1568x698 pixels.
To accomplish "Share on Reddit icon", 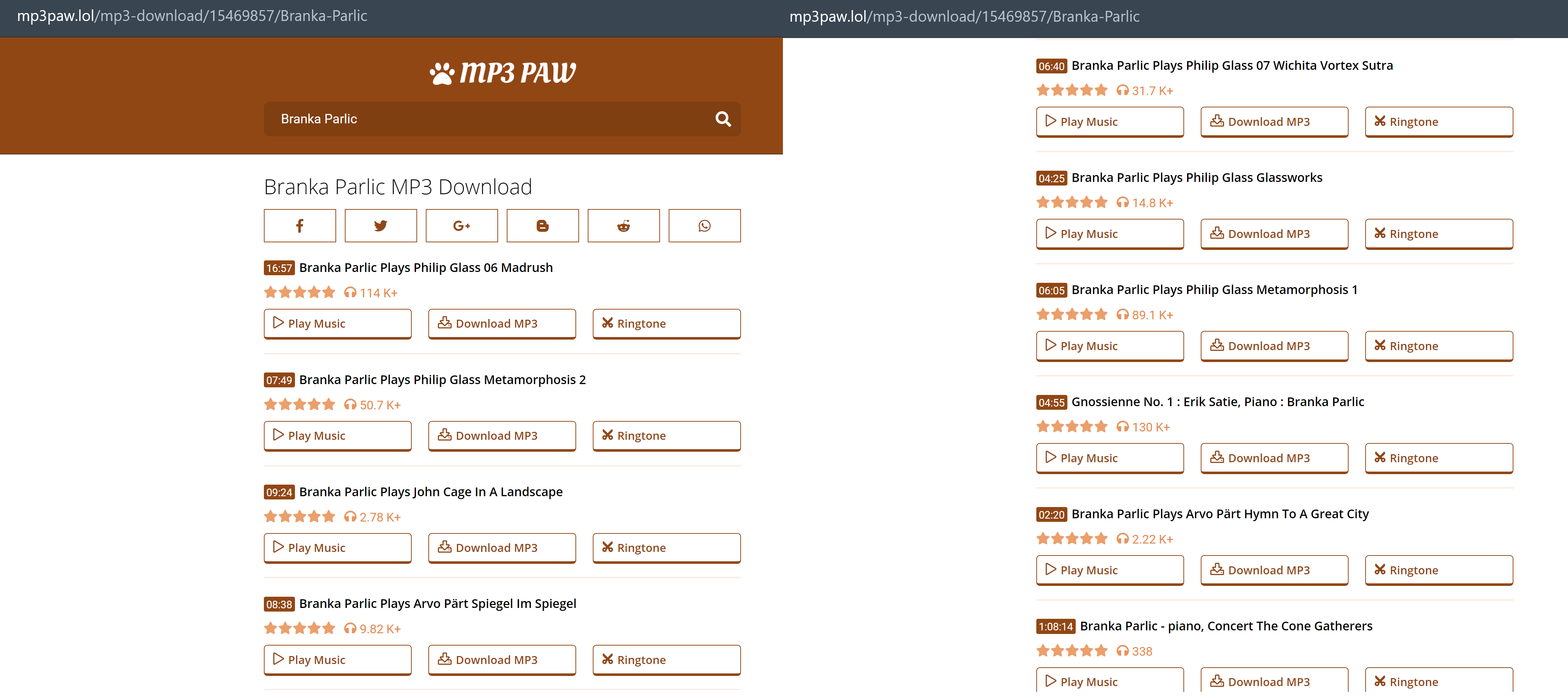I will pyautogui.click(x=623, y=226).
